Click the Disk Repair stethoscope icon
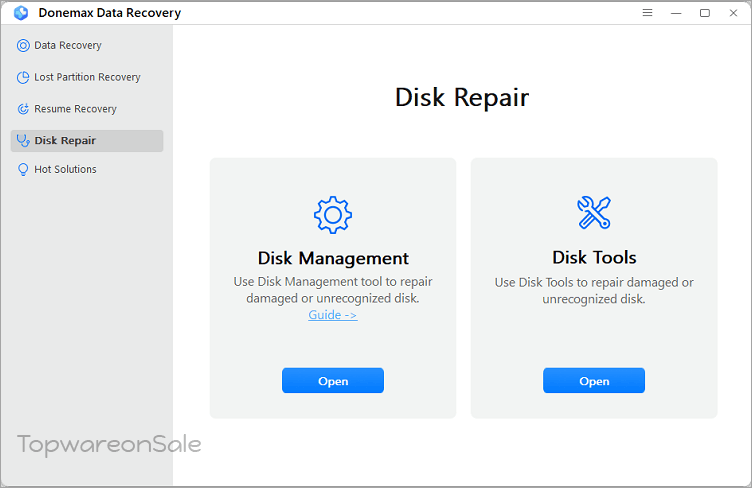The width and height of the screenshot is (752, 488). [23, 141]
